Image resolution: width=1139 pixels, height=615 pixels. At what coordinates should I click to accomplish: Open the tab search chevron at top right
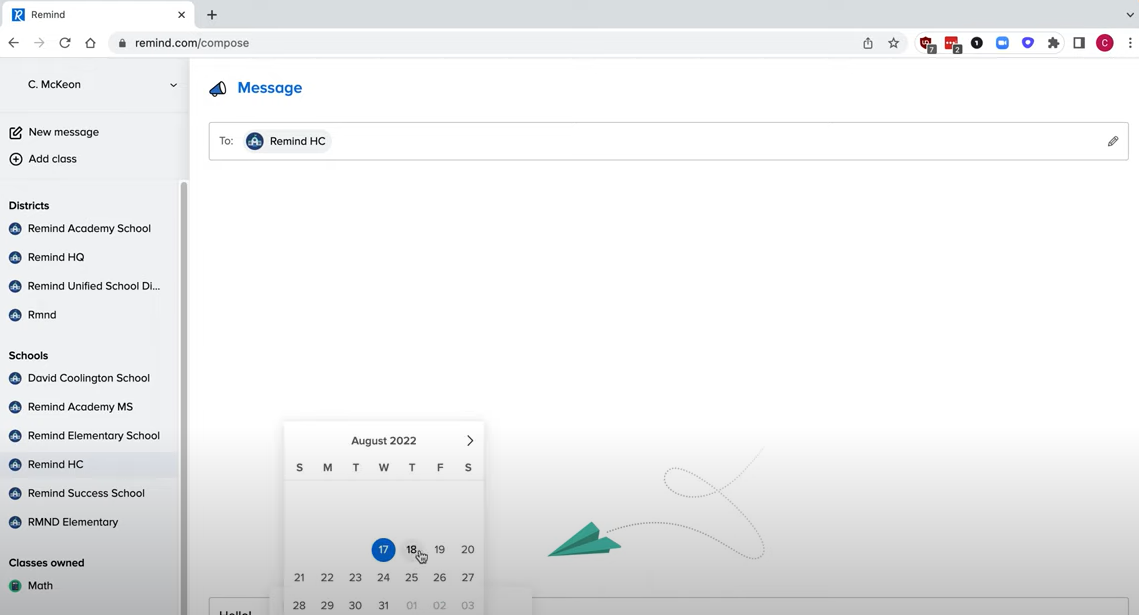click(1130, 14)
